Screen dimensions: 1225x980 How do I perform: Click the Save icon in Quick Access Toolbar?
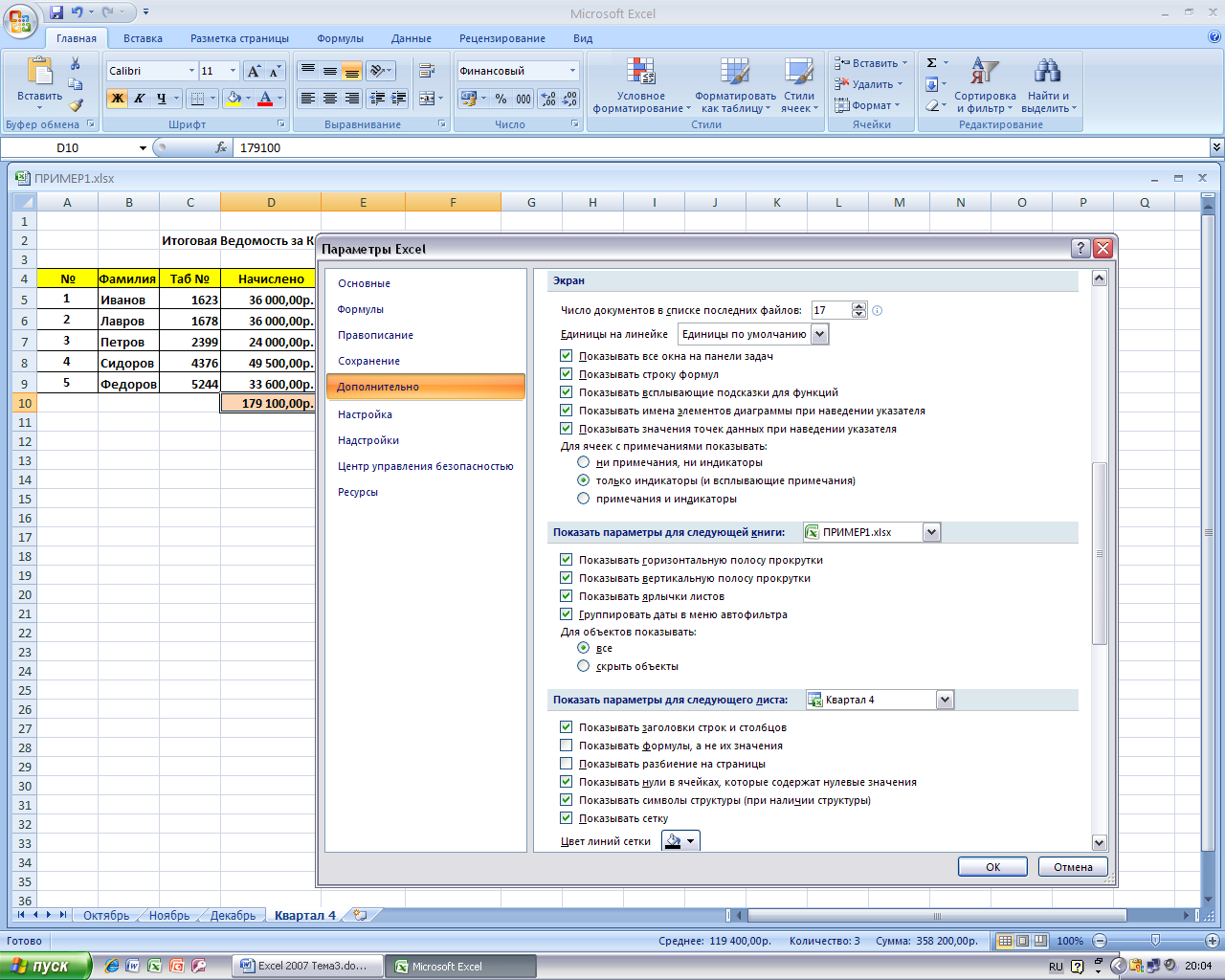tap(56, 12)
